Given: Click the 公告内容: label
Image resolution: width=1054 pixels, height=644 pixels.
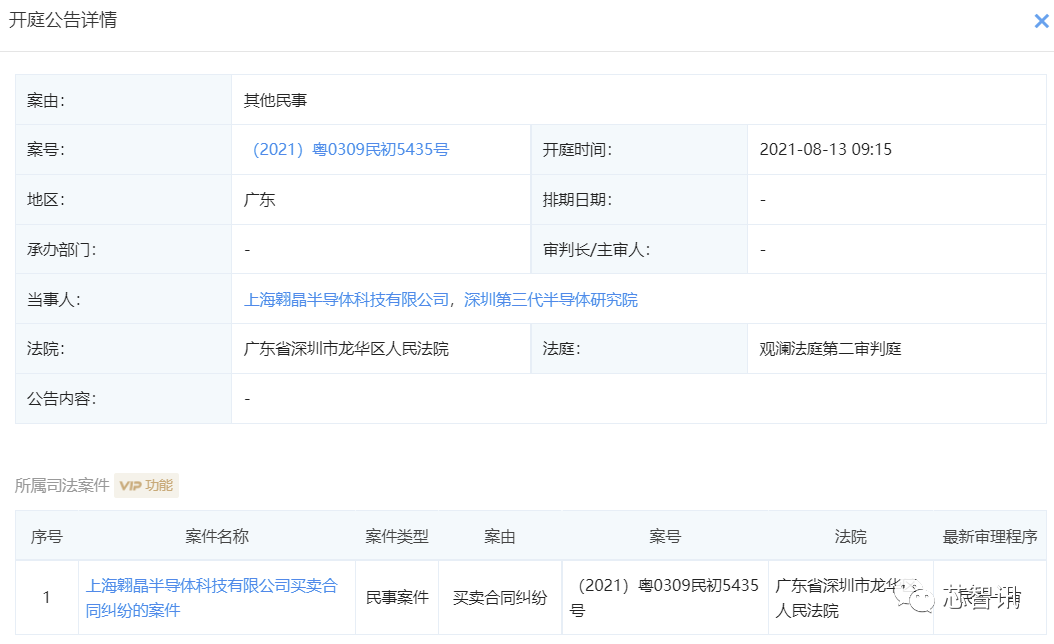Looking at the screenshot, I should pyautogui.click(x=61, y=399).
